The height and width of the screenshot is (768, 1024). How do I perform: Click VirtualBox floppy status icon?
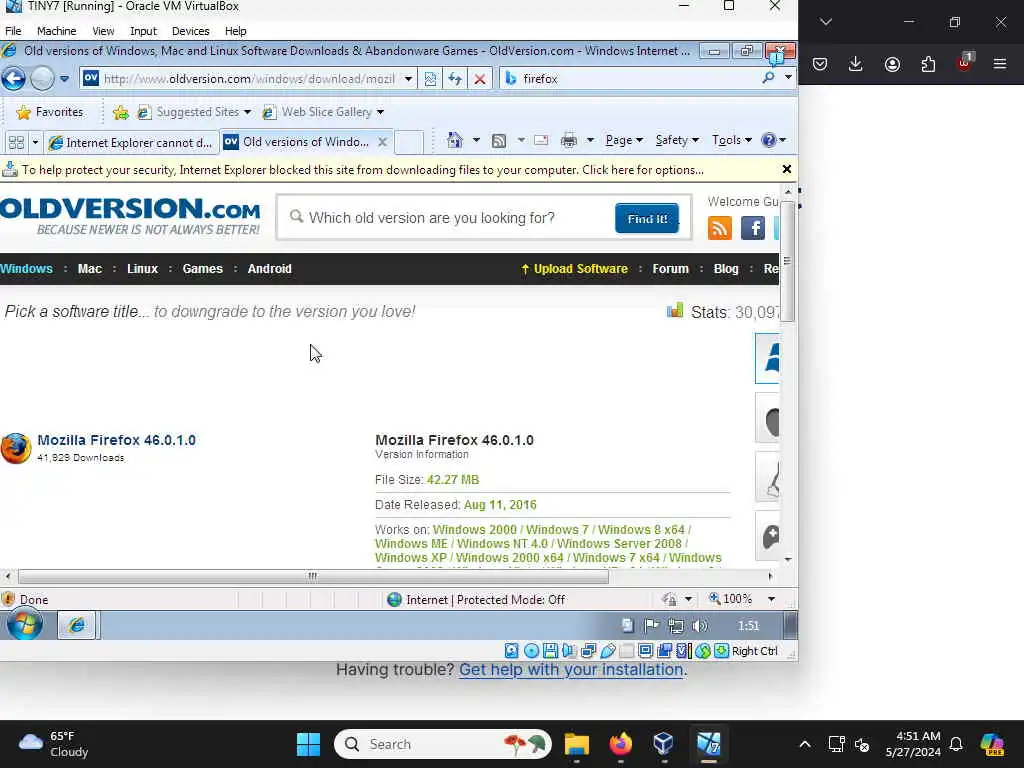click(x=550, y=650)
